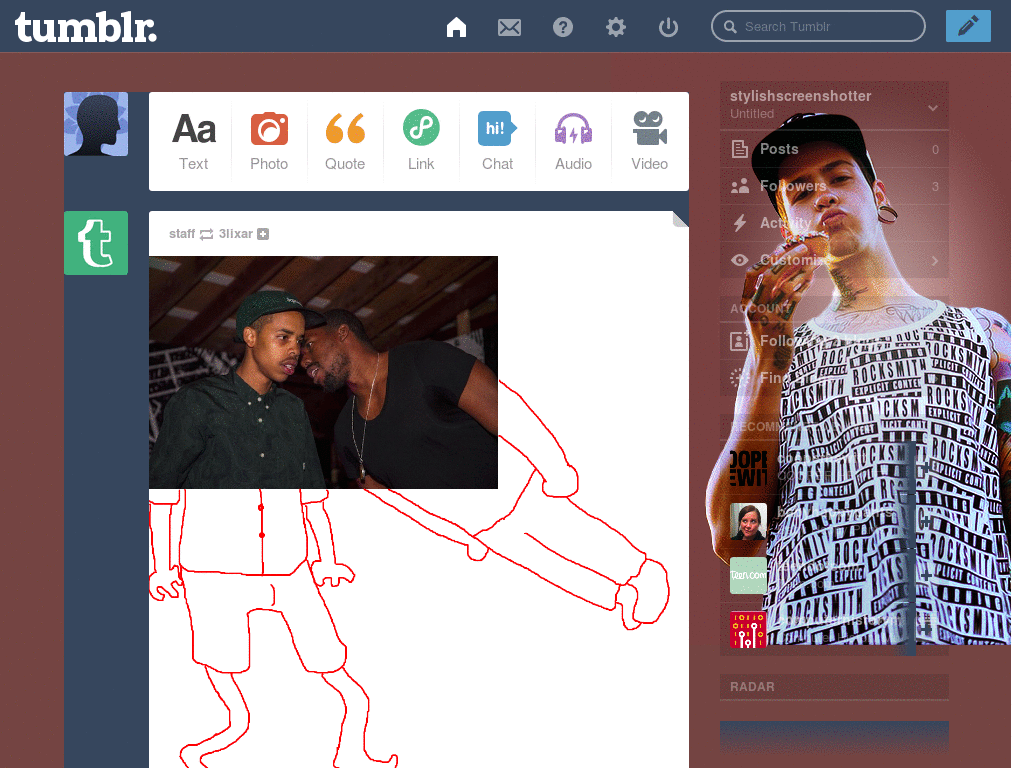Click the green staff Tumblr avatar
Viewport: 1024px width, 768px height.
click(96, 243)
